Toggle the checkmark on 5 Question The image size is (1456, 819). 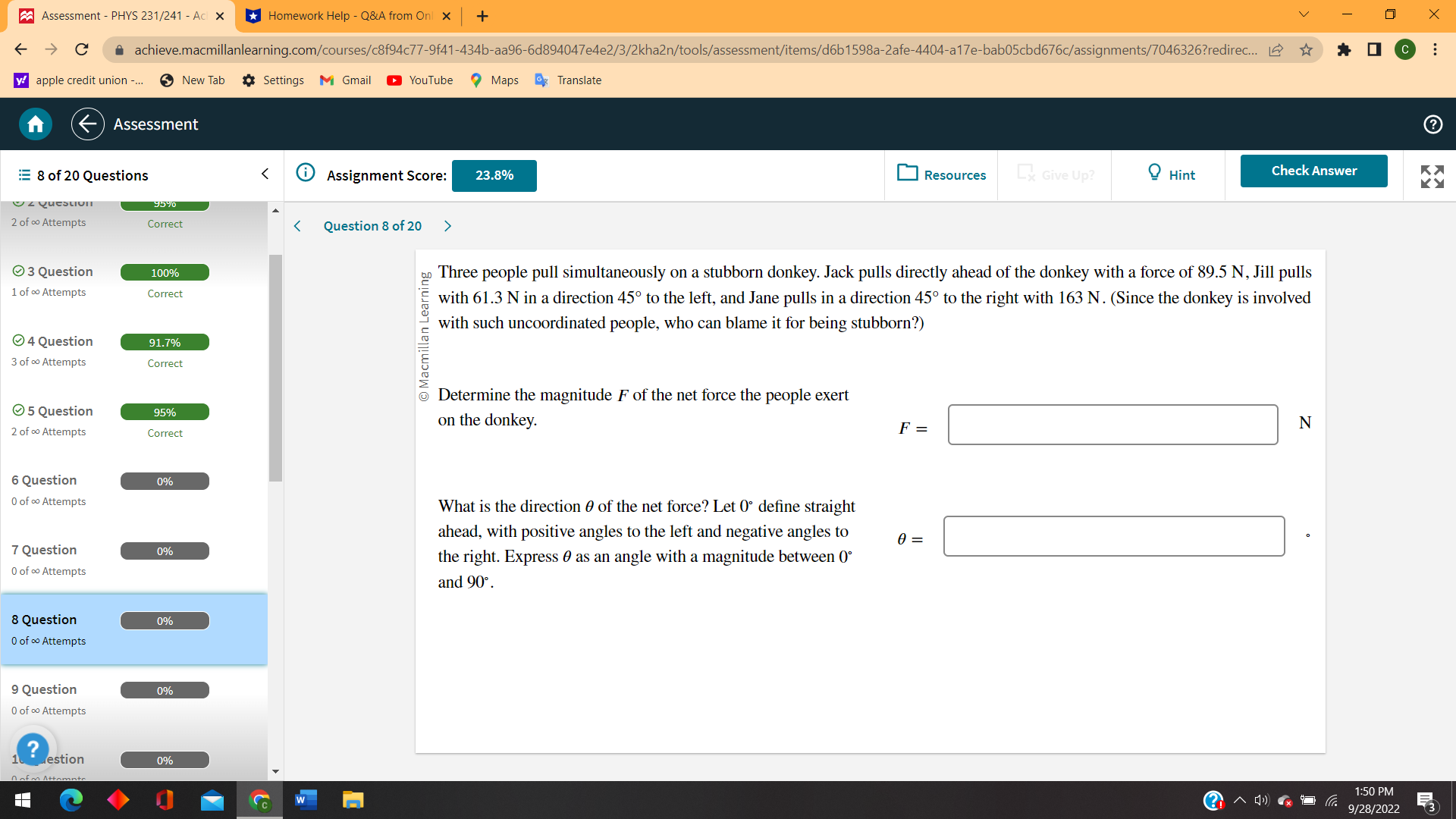(x=18, y=409)
